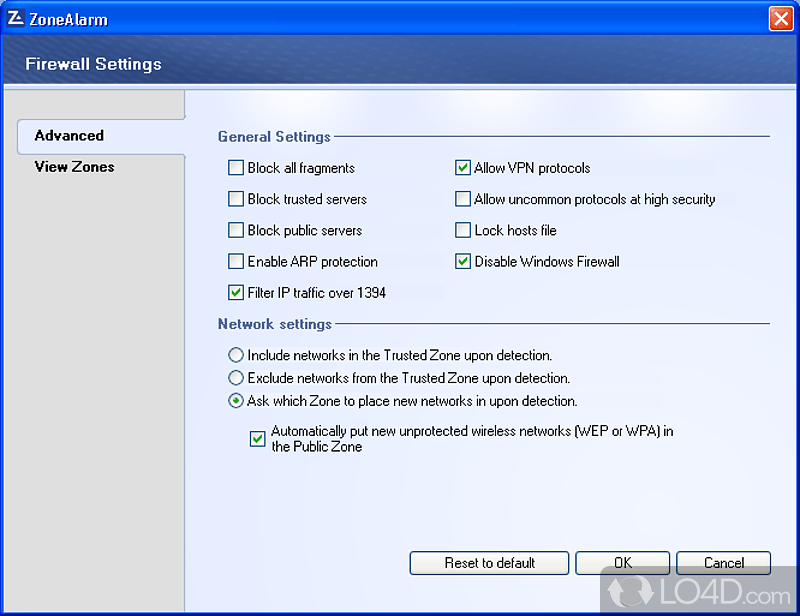Tick the Block public servers checkbox

click(236, 230)
